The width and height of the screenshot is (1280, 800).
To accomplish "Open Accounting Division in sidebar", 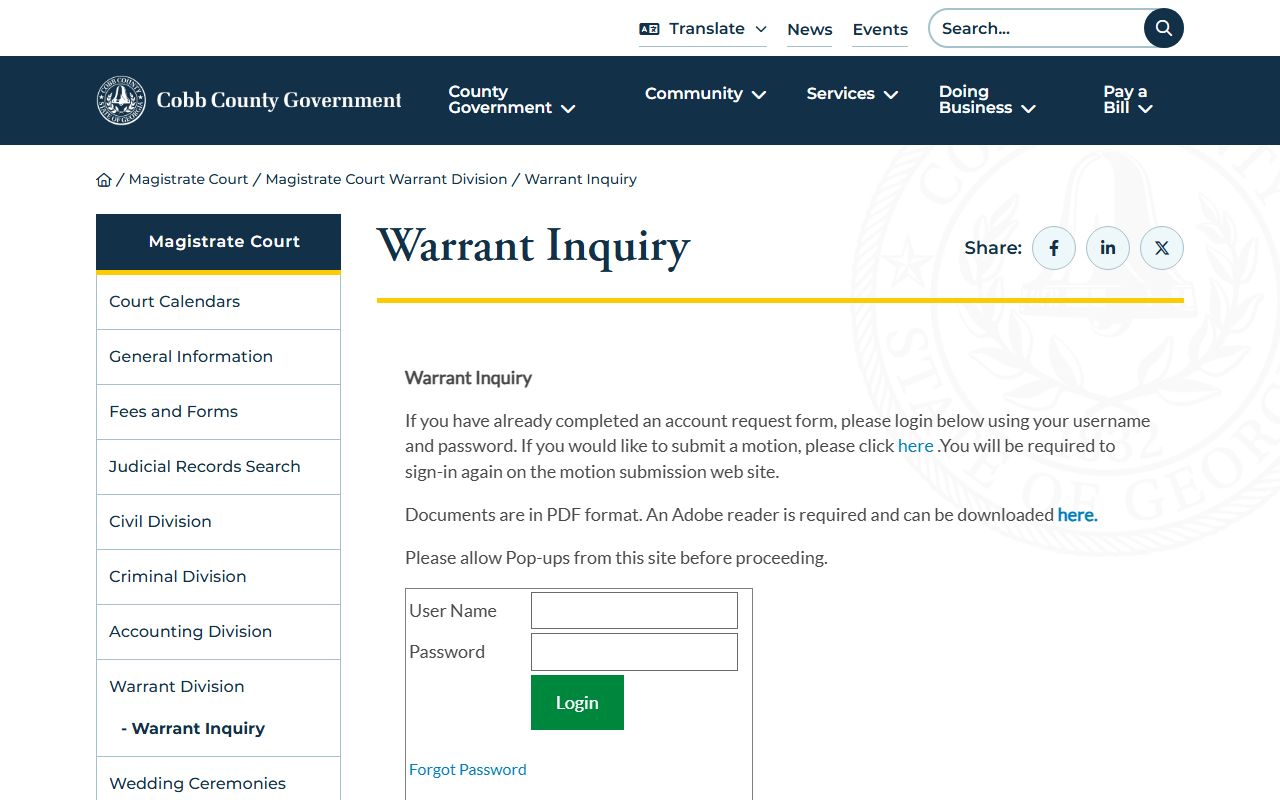I will tap(218, 632).
